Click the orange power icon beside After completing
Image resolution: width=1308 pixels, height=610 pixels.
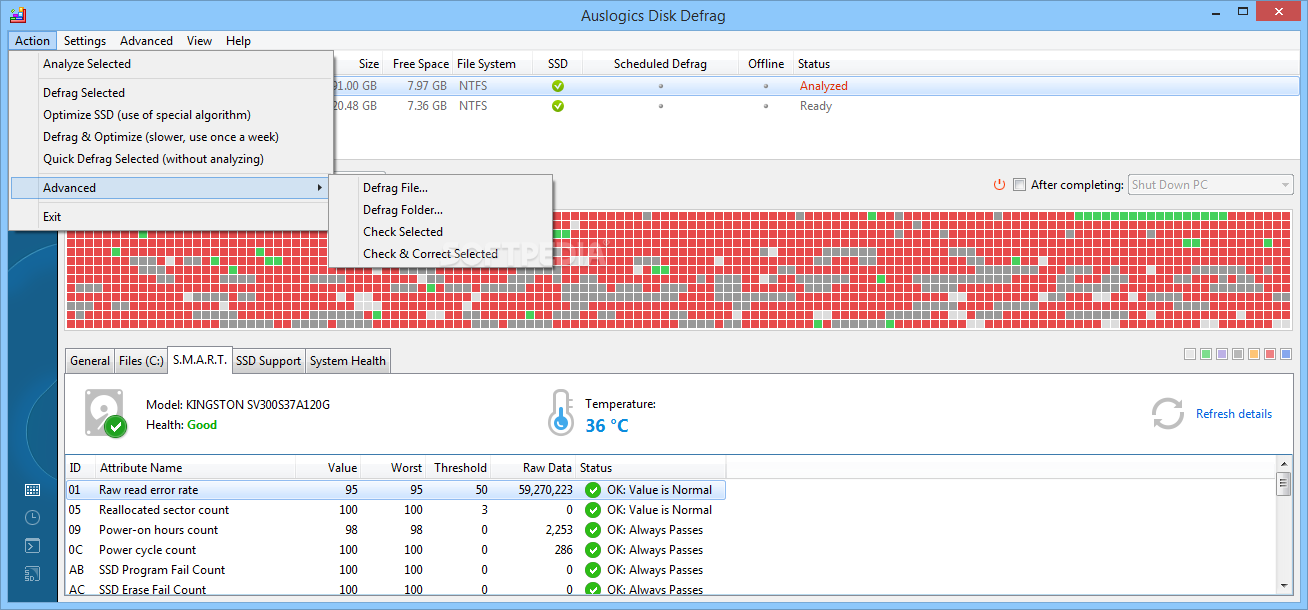pos(999,185)
